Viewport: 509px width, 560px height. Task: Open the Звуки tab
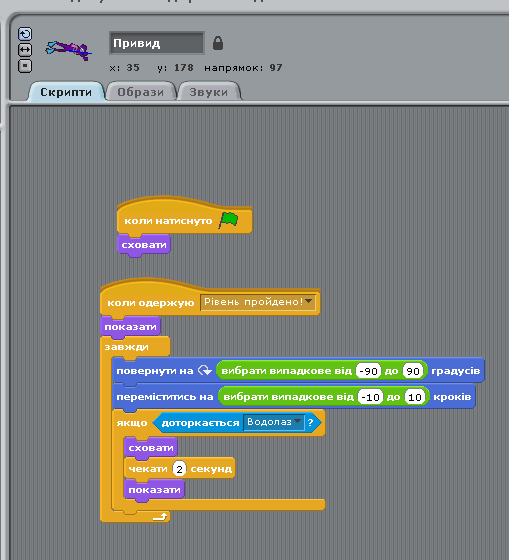pos(209,92)
